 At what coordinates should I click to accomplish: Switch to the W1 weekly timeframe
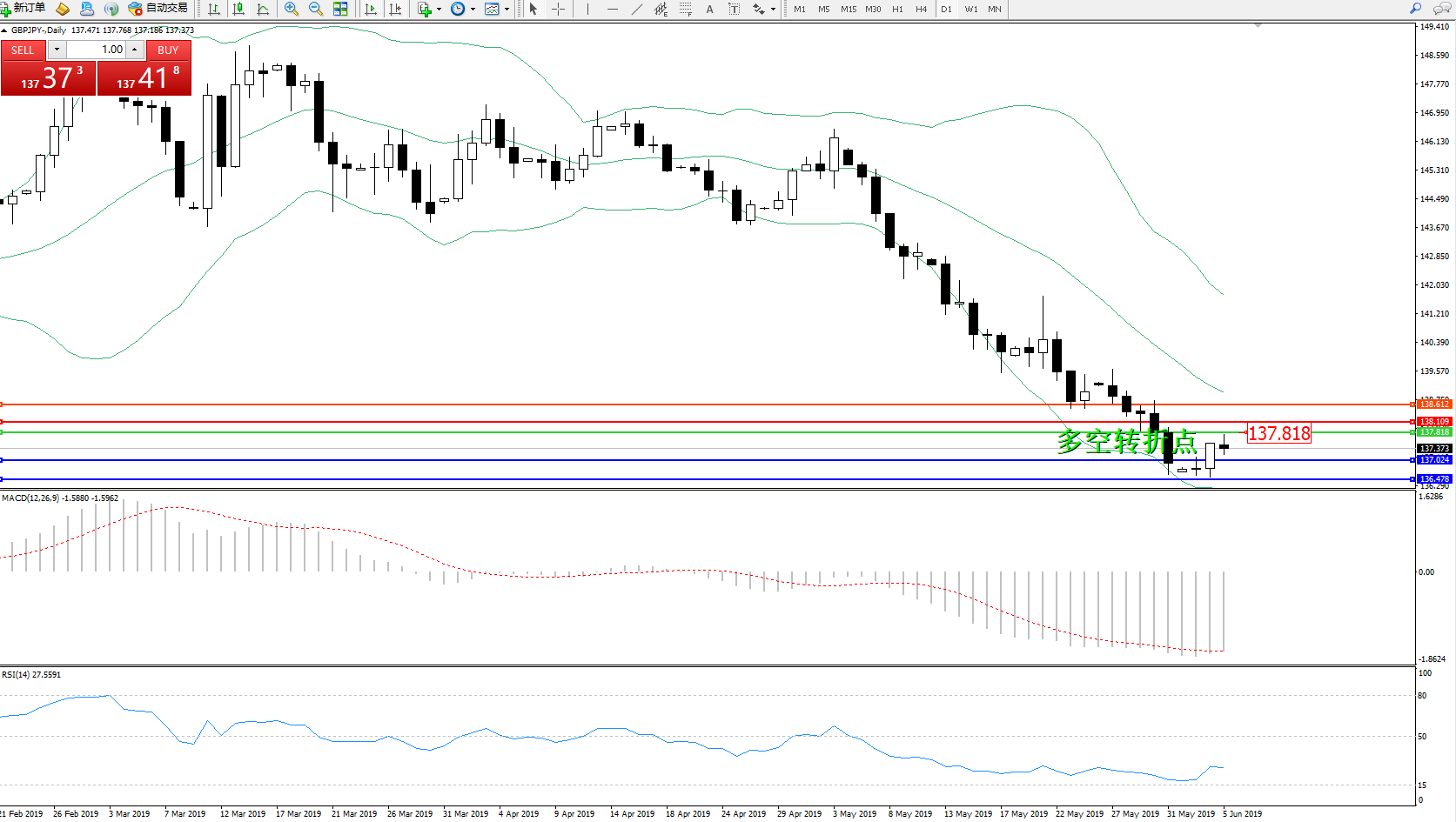coord(971,9)
